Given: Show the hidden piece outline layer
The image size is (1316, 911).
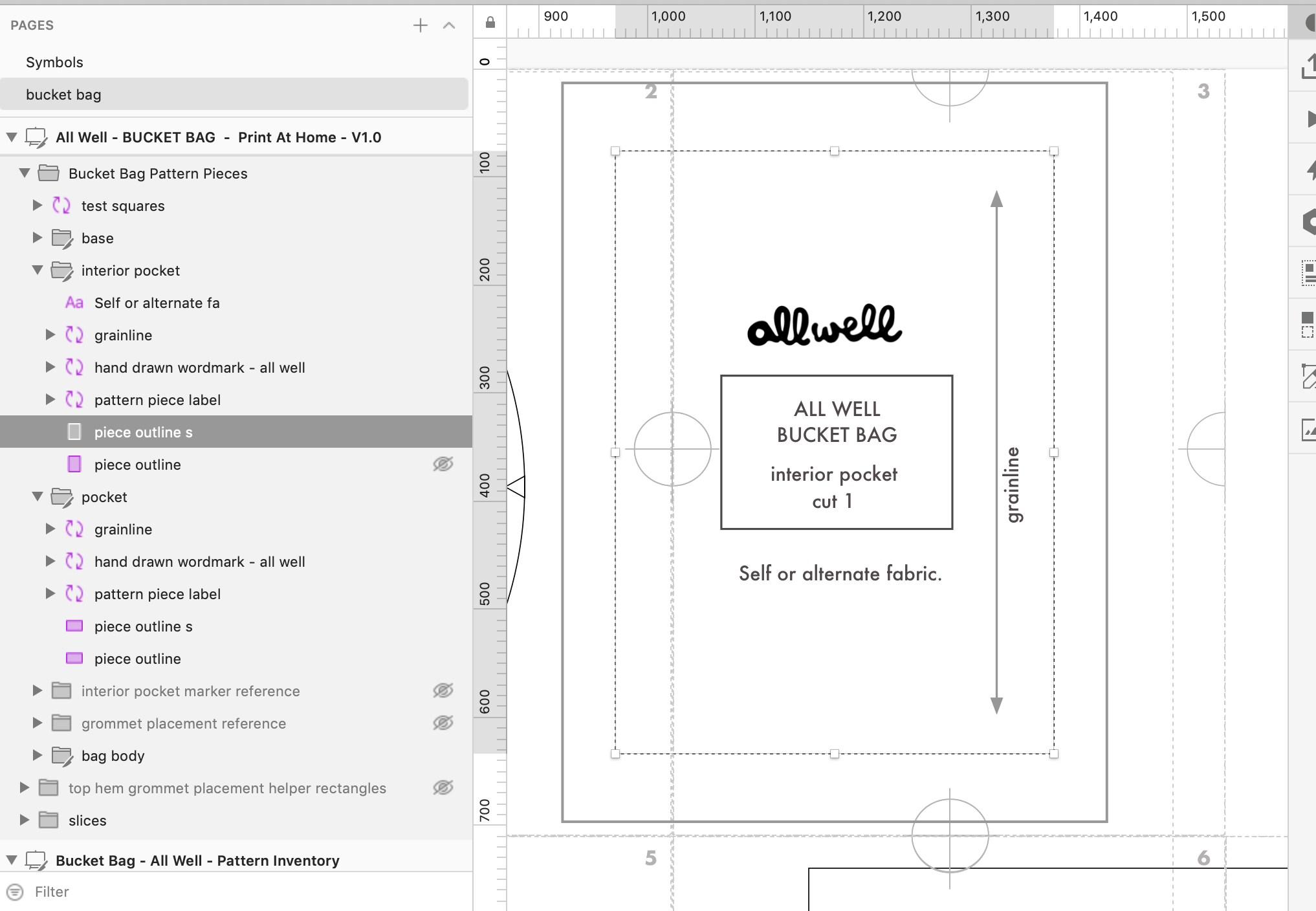Looking at the screenshot, I should [x=443, y=465].
